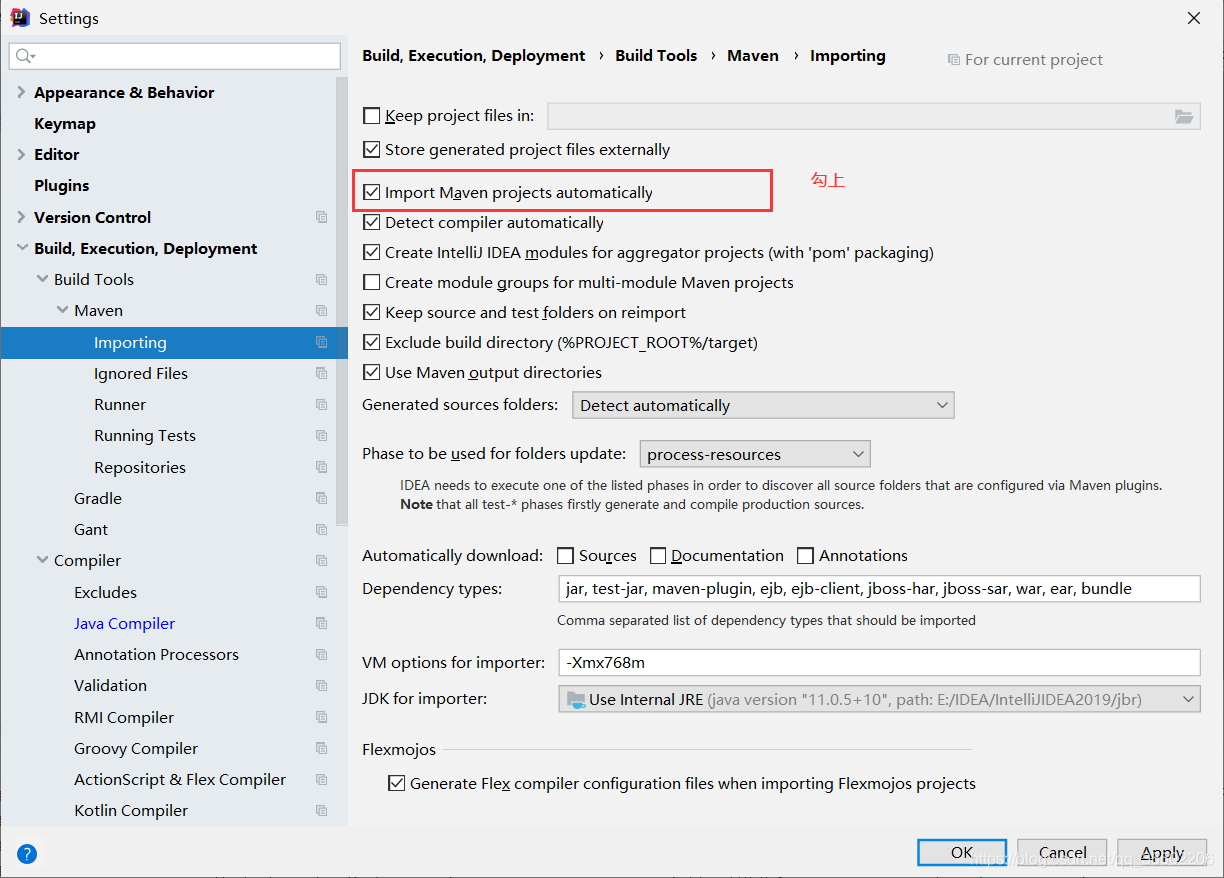
Task: Toggle Use Maven output directories checkbox
Action: (x=371, y=372)
